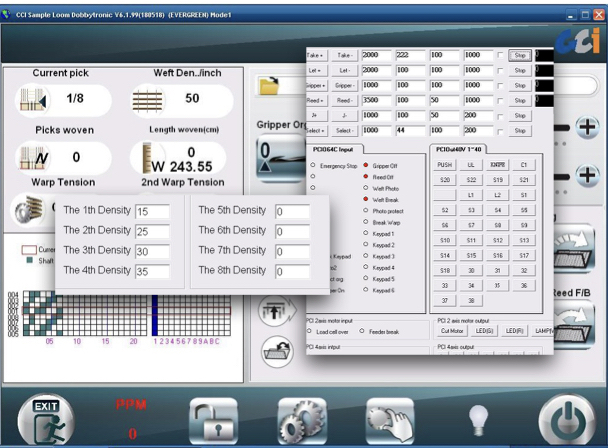This screenshot has height=448, width=608.
Task: Click the L1 output button
Action: (471, 195)
